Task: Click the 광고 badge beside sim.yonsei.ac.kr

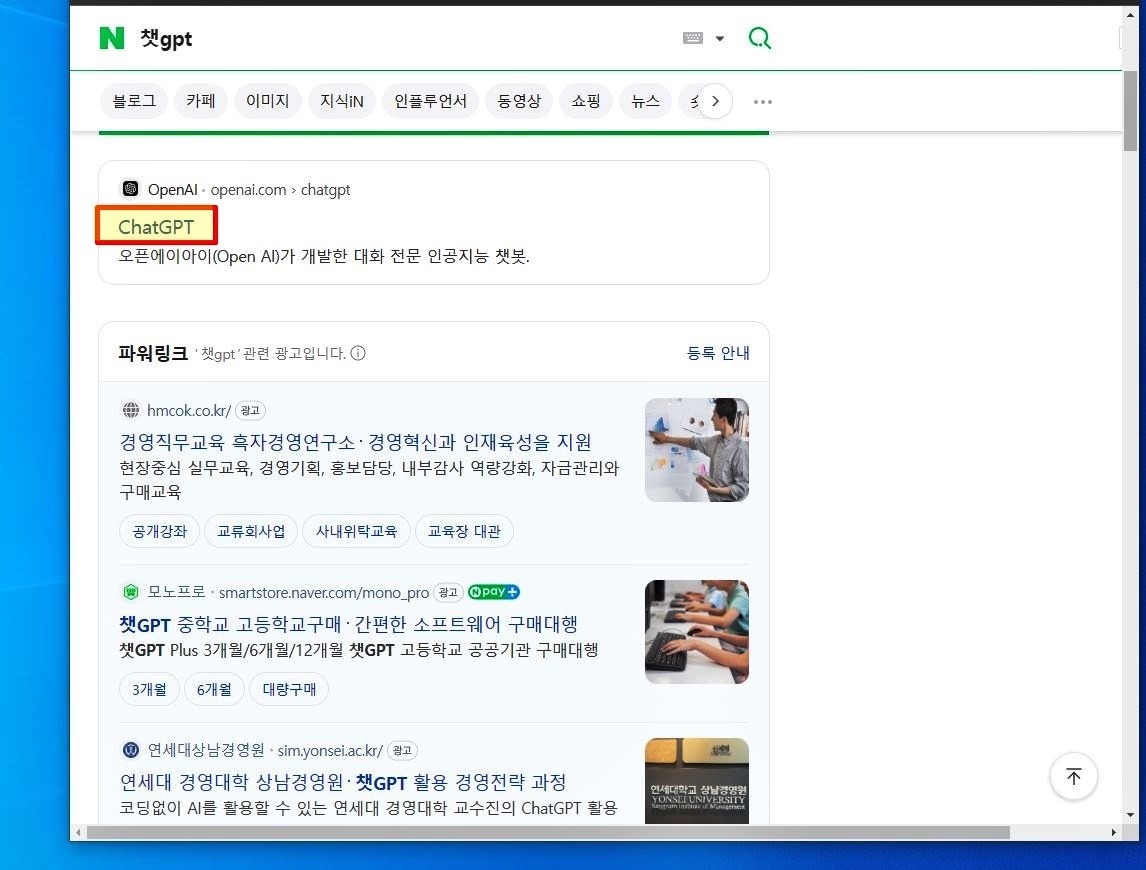Action: [x=402, y=750]
